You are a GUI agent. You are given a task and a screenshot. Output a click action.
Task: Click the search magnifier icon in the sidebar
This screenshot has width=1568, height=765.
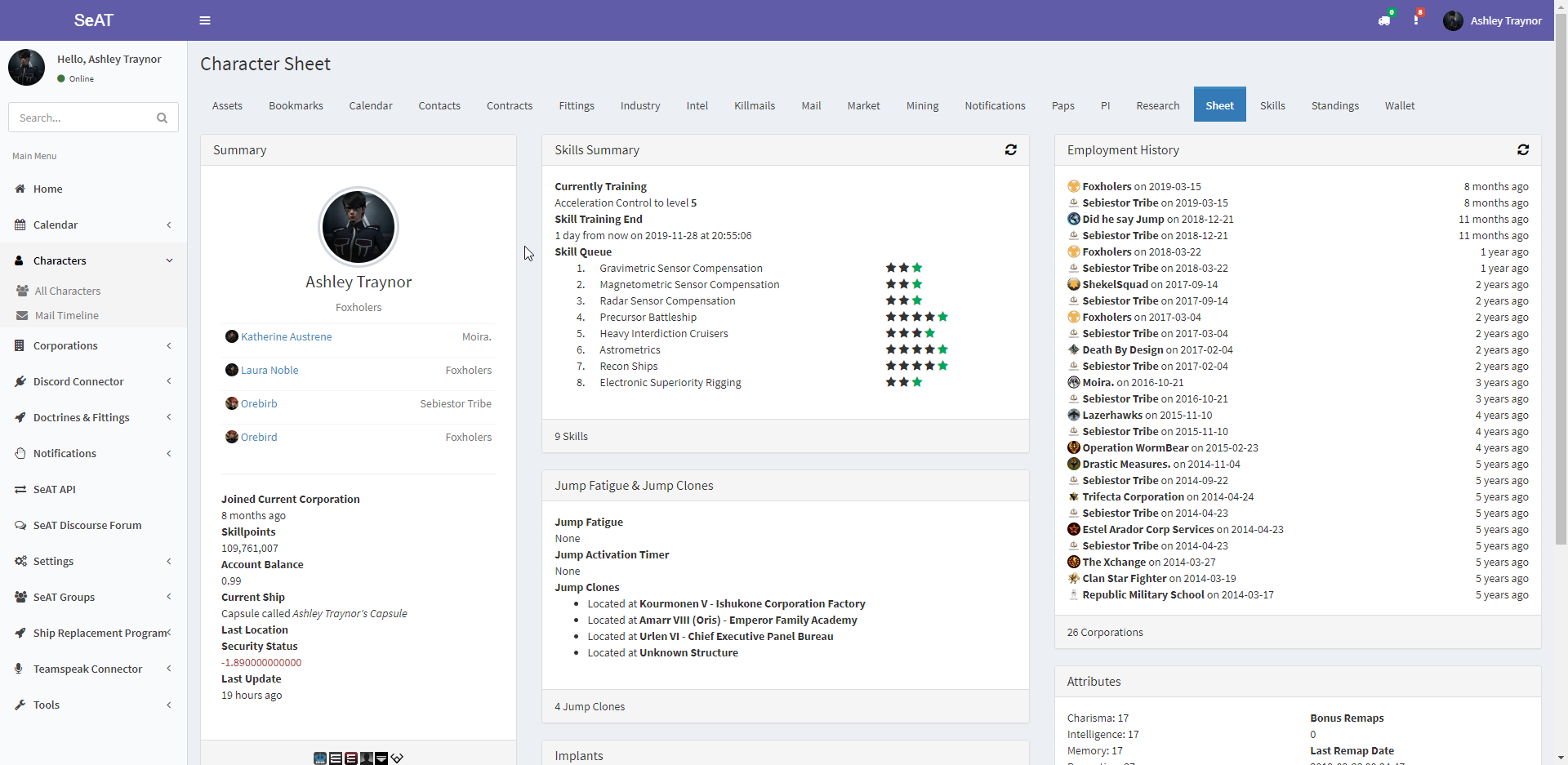tap(162, 118)
